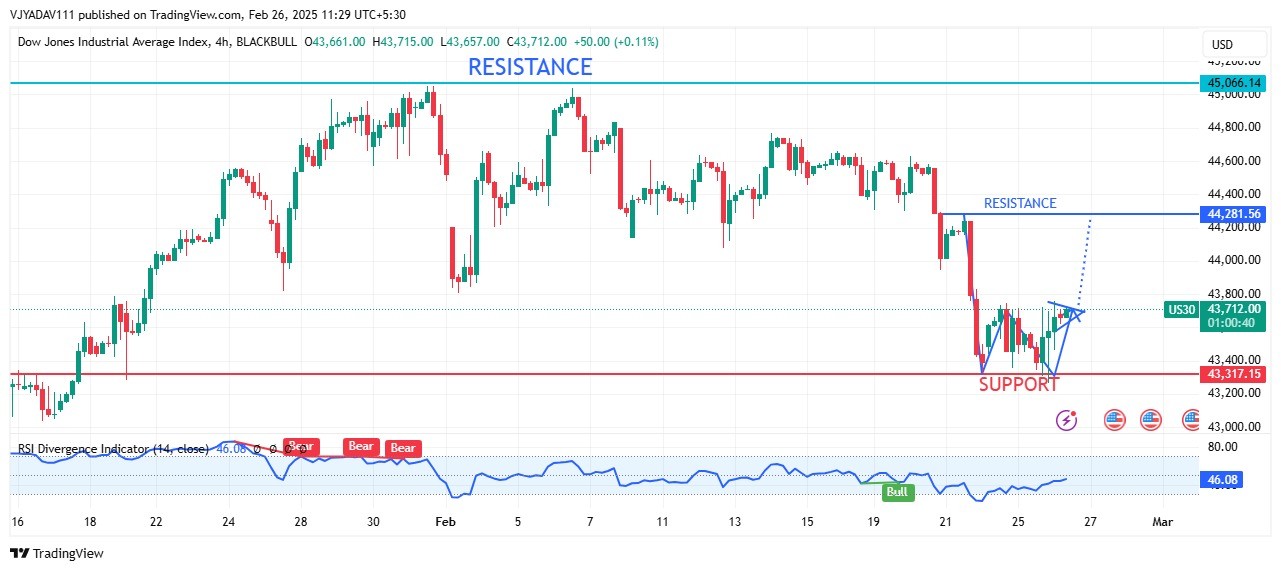
Task: Click the large RESISTANCE text at top
Action: (x=530, y=67)
